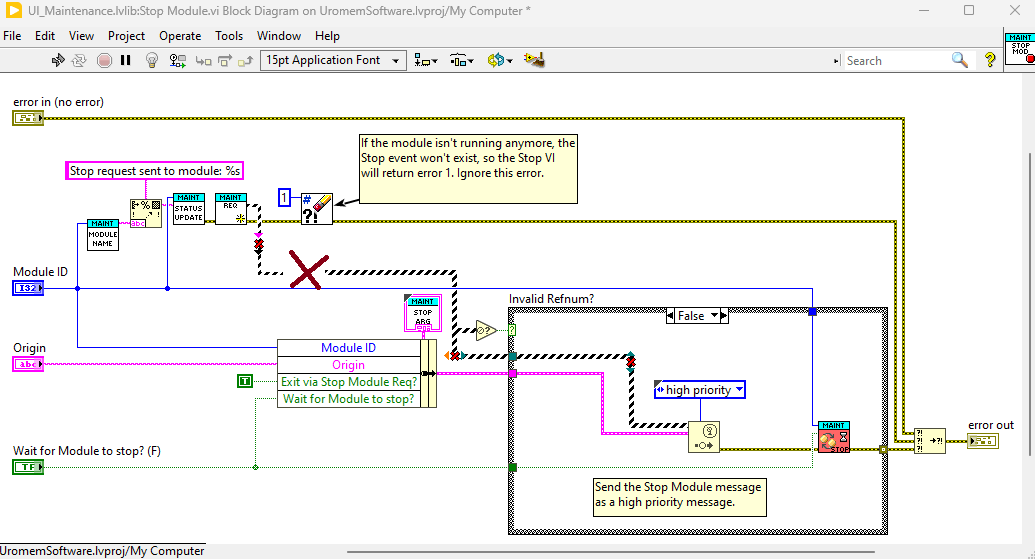Click the high priority message comment
The height and width of the screenshot is (559, 1035).
click(679, 497)
